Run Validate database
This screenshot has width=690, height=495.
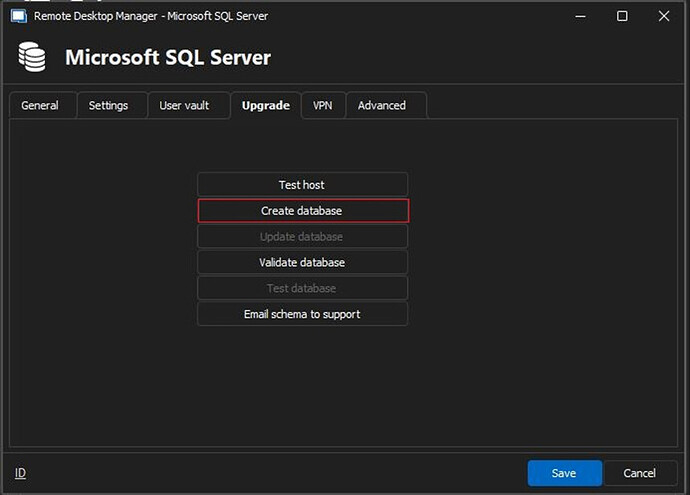tap(303, 263)
